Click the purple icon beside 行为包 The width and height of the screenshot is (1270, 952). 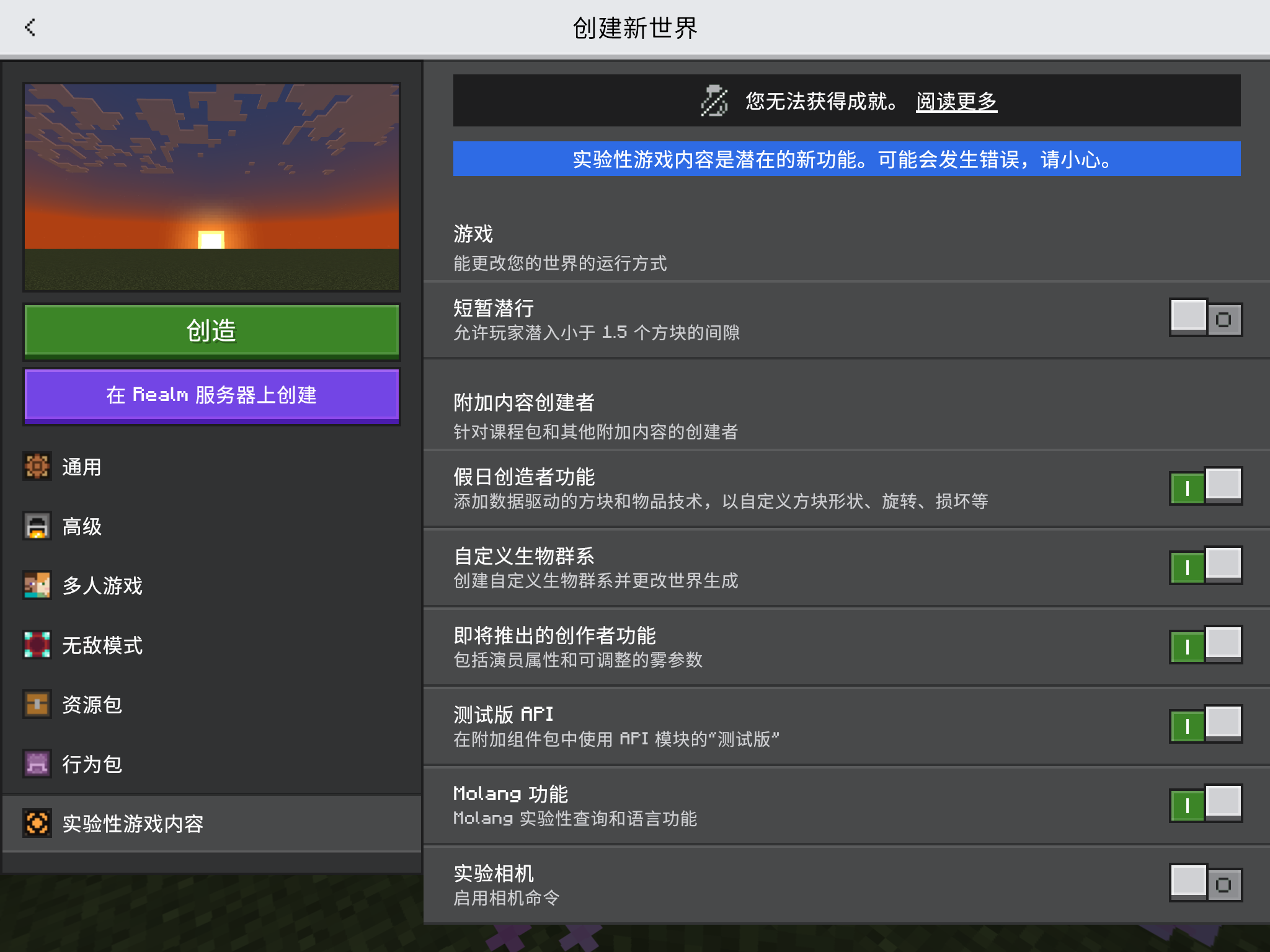[x=37, y=764]
